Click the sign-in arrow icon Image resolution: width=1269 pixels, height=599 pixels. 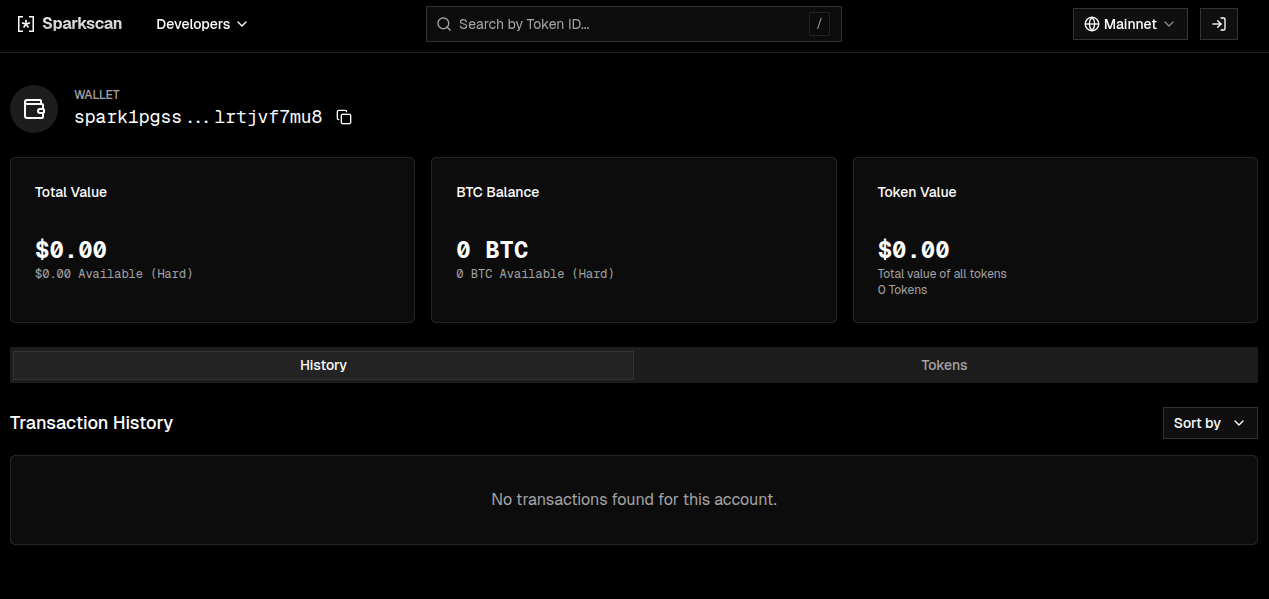[1219, 24]
